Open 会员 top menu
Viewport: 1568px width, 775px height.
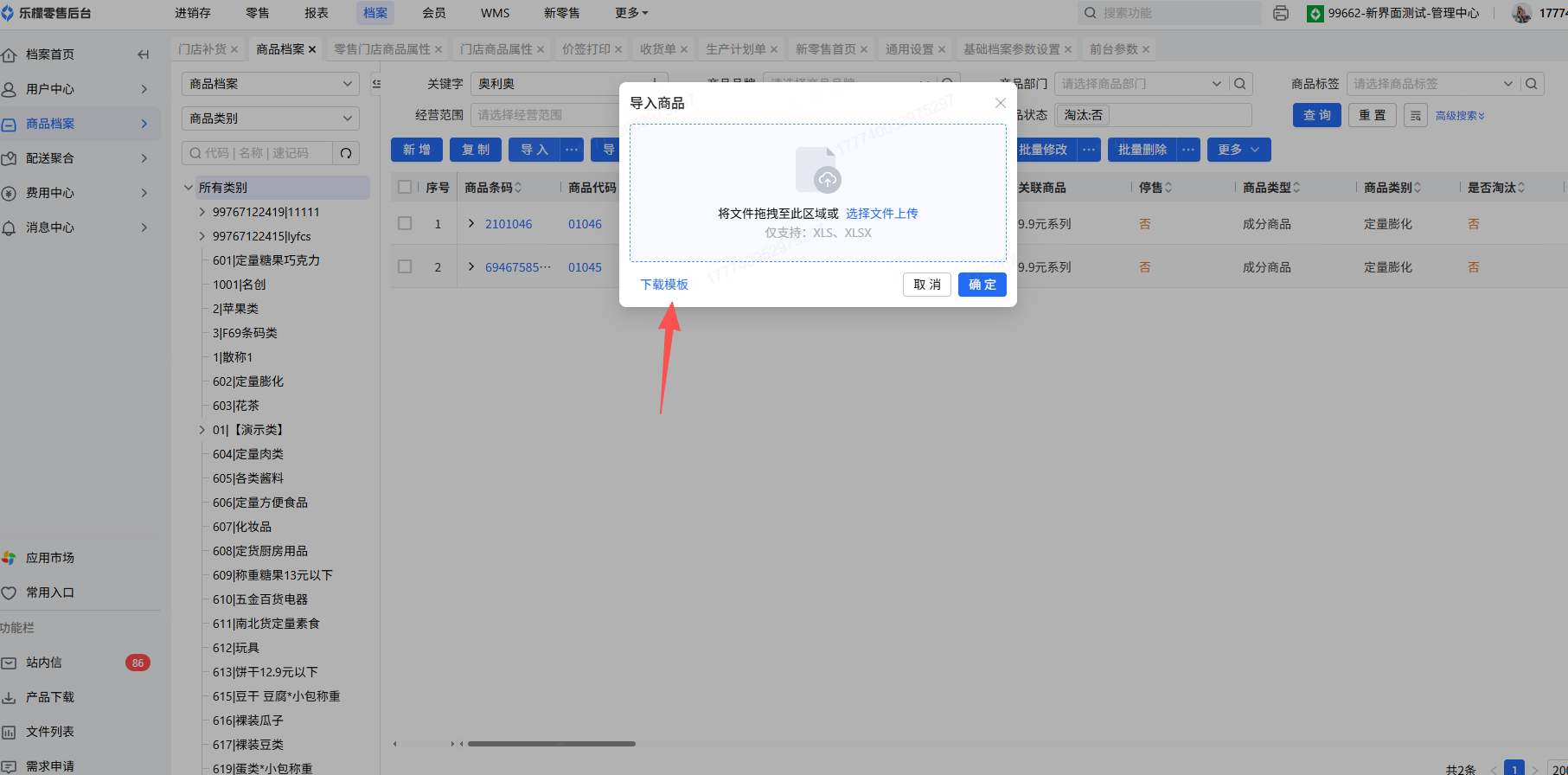click(434, 13)
